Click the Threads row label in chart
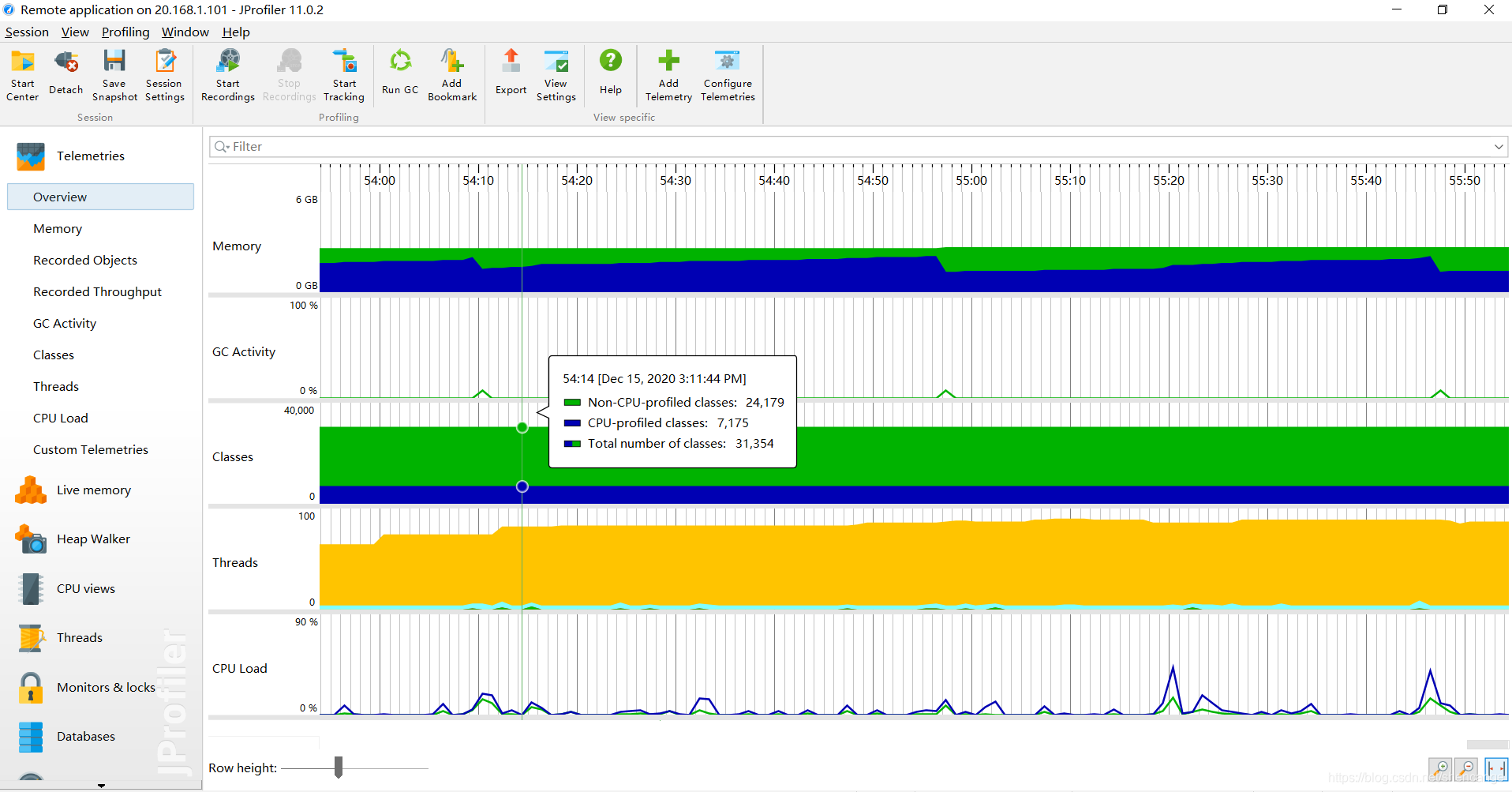1512x792 pixels. (235, 563)
